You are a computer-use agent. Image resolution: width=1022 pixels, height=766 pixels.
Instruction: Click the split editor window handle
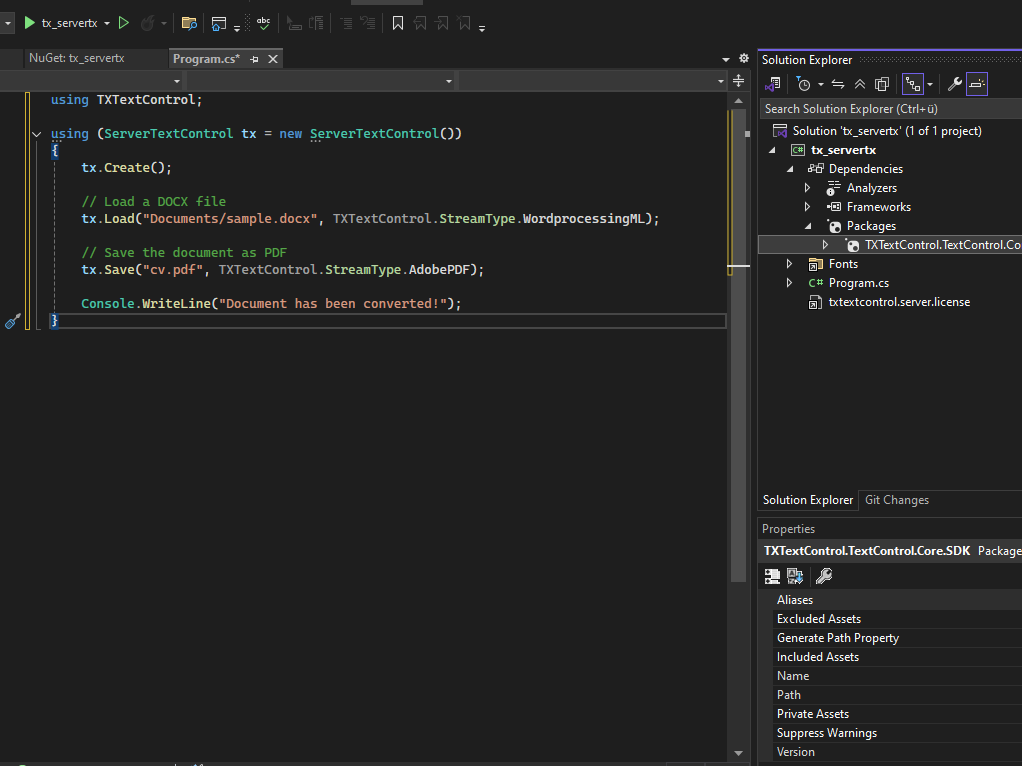coord(738,81)
